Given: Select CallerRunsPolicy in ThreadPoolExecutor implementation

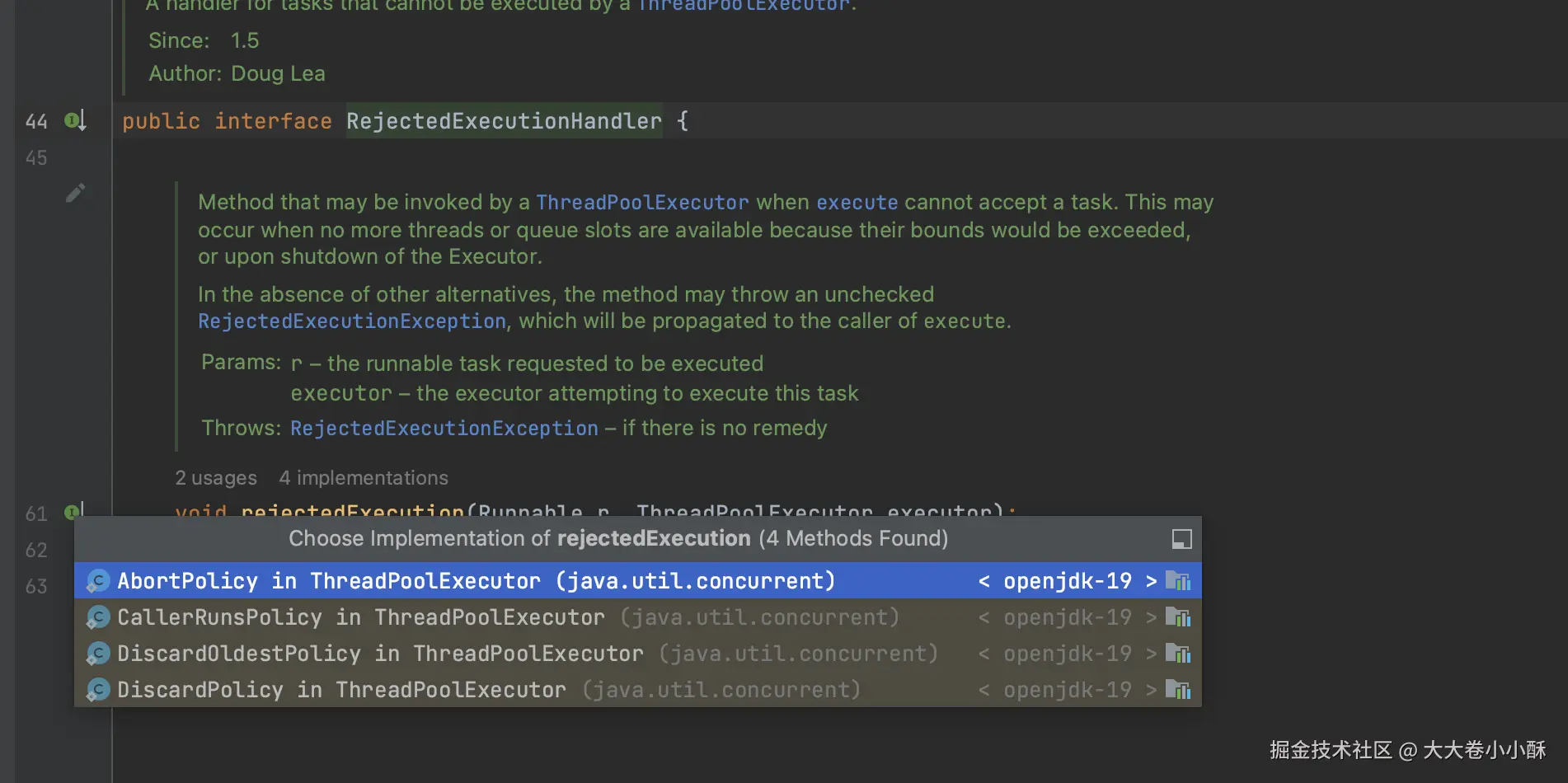Looking at the screenshot, I should pos(360,617).
